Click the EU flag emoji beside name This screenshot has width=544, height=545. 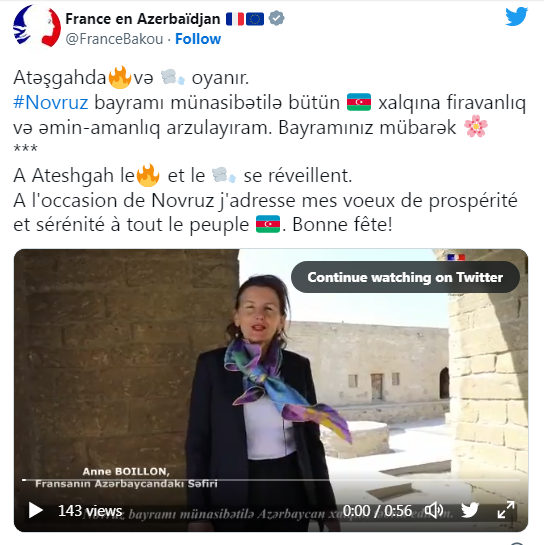255,19
